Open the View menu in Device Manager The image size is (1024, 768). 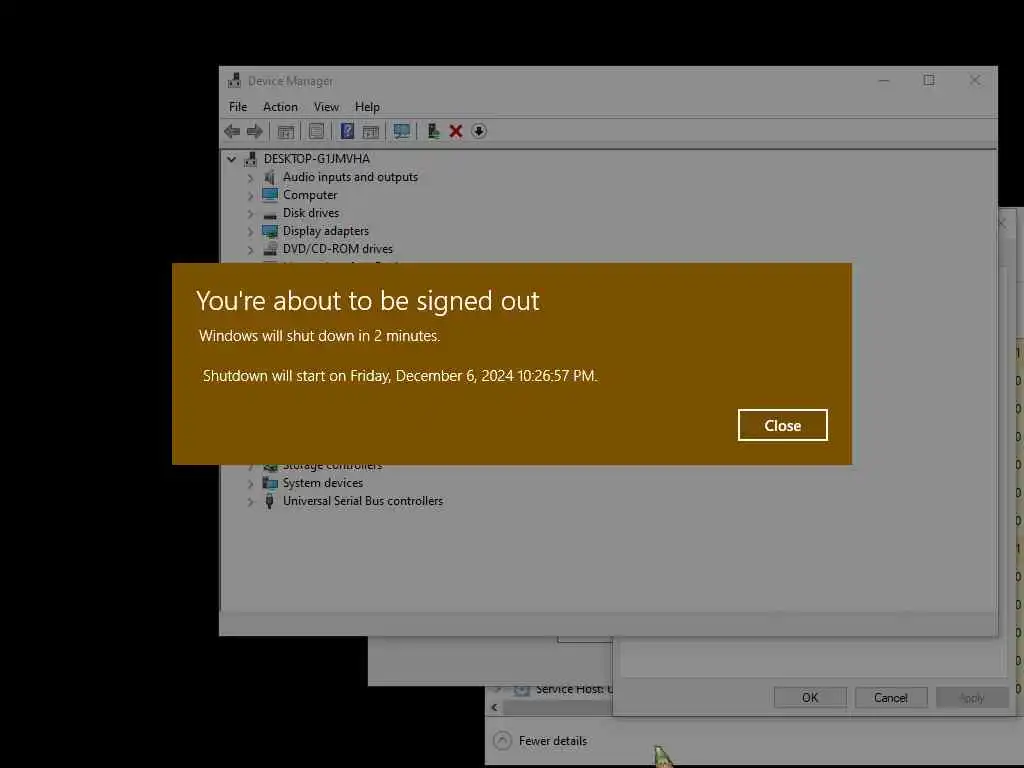(326, 106)
